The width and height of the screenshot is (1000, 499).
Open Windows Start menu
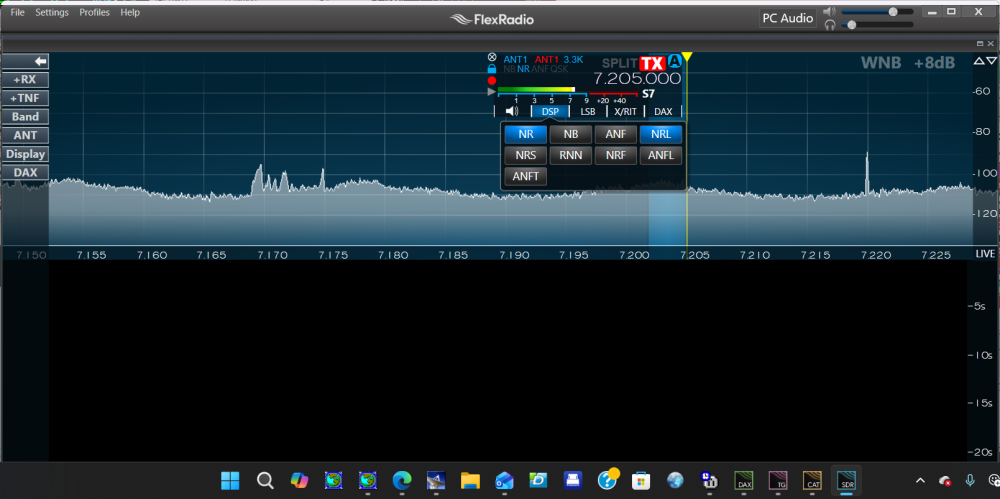[x=230, y=479]
